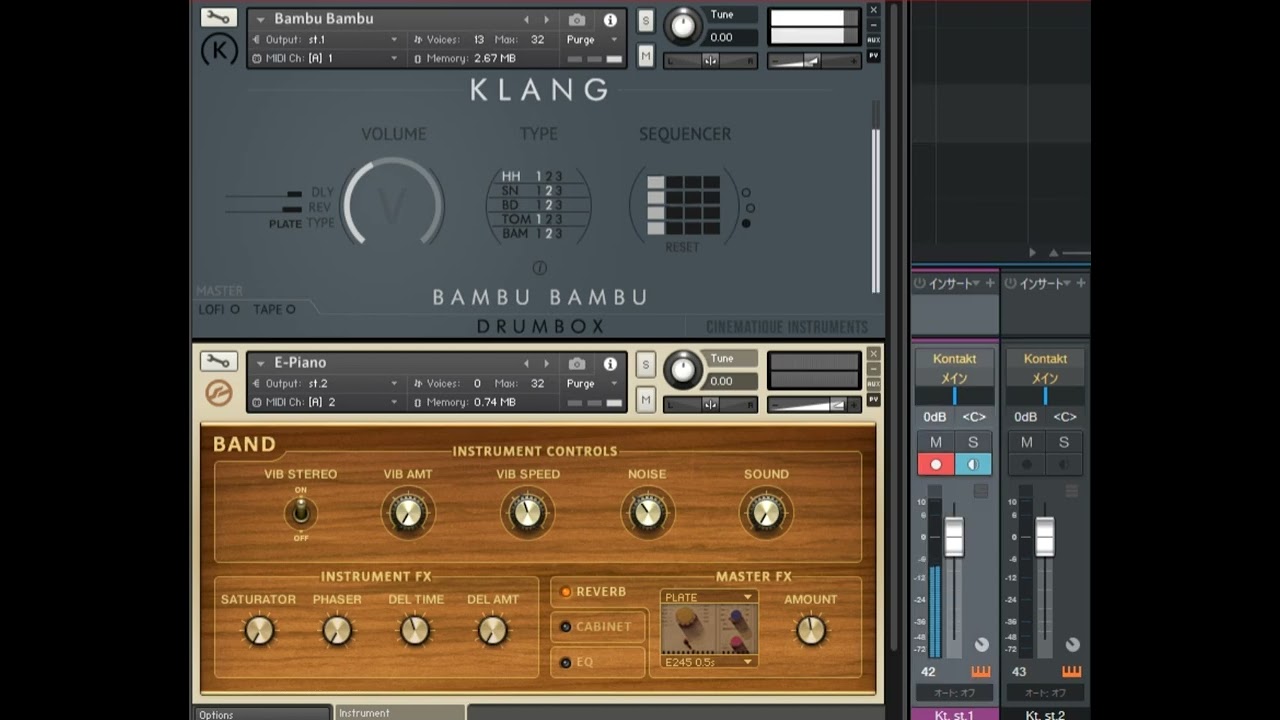Image resolution: width=1280 pixels, height=720 pixels.
Task: Open the small info icon below TYPE grid
Action: (540, 268)
